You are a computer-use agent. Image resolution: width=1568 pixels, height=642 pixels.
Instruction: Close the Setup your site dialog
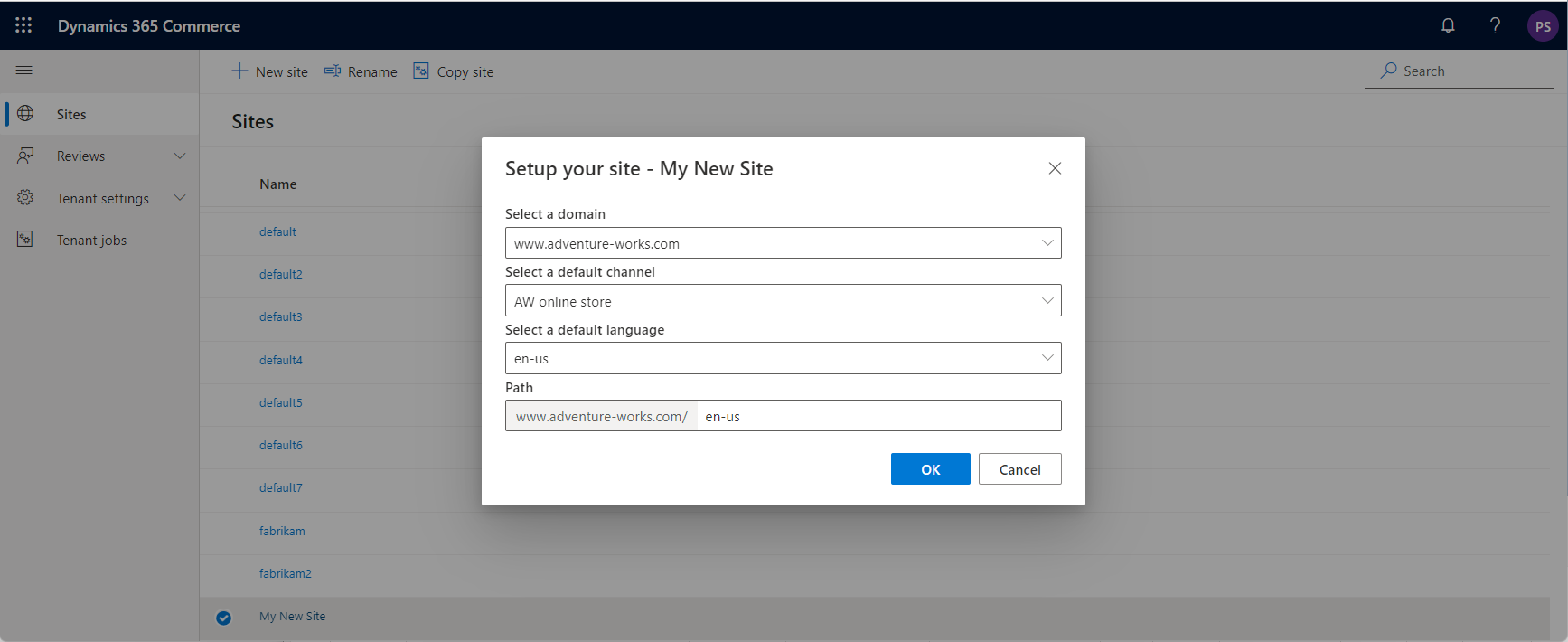point(1055,168)
